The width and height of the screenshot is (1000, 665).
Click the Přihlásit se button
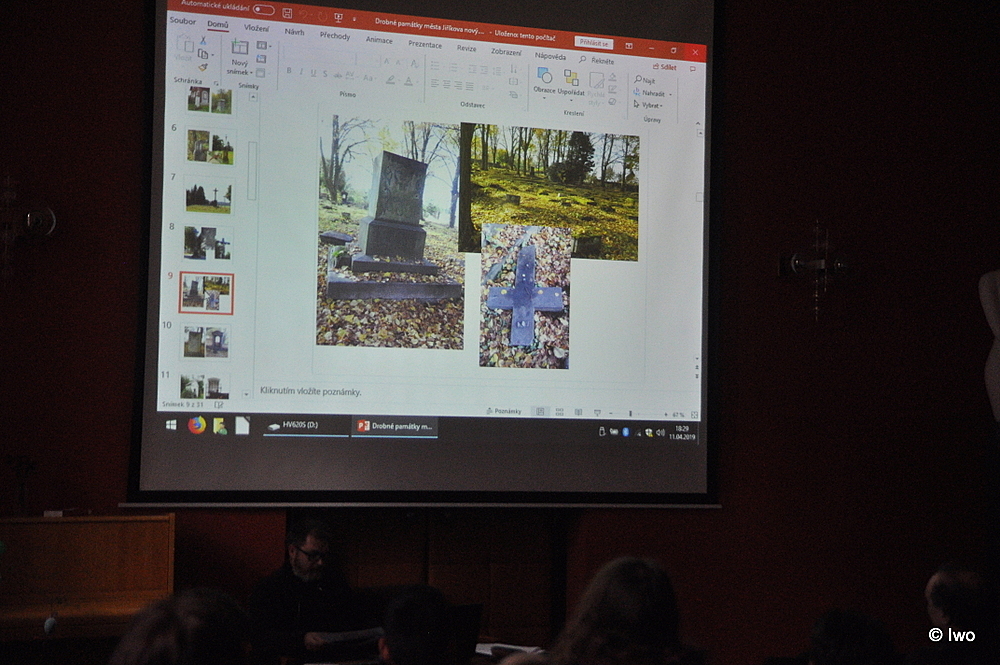[594, 43]
